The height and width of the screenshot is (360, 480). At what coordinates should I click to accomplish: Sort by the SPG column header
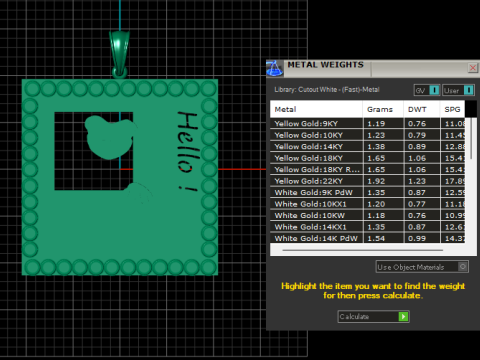tap(452, 109)
